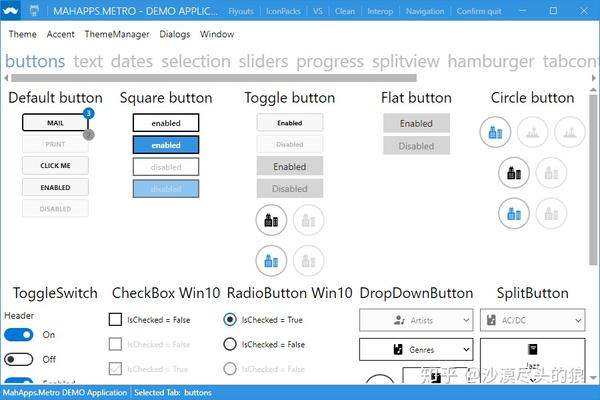Expand the Genres dropdown button

(416, 349)
